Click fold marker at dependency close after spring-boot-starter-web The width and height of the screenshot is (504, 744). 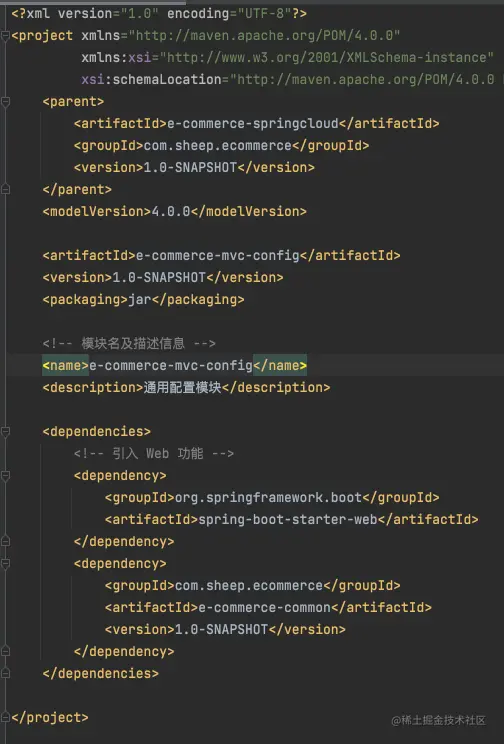pos(5,541)
